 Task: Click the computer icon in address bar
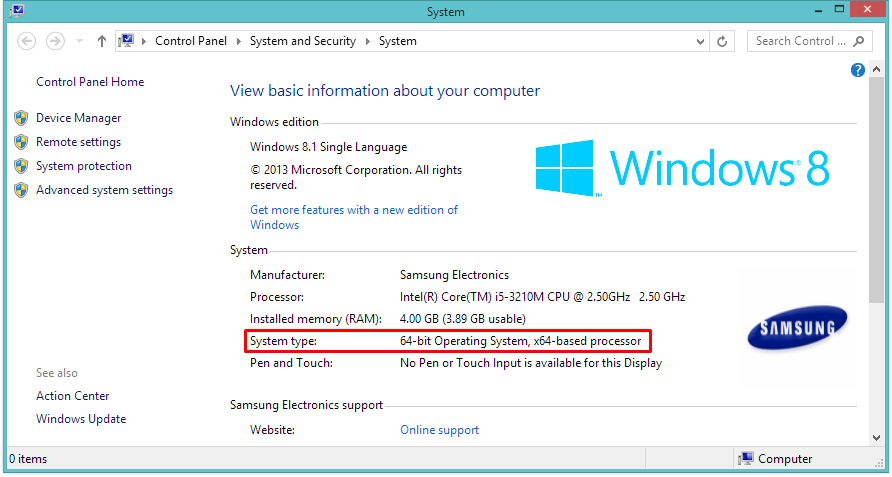click(x=126, y=41)
